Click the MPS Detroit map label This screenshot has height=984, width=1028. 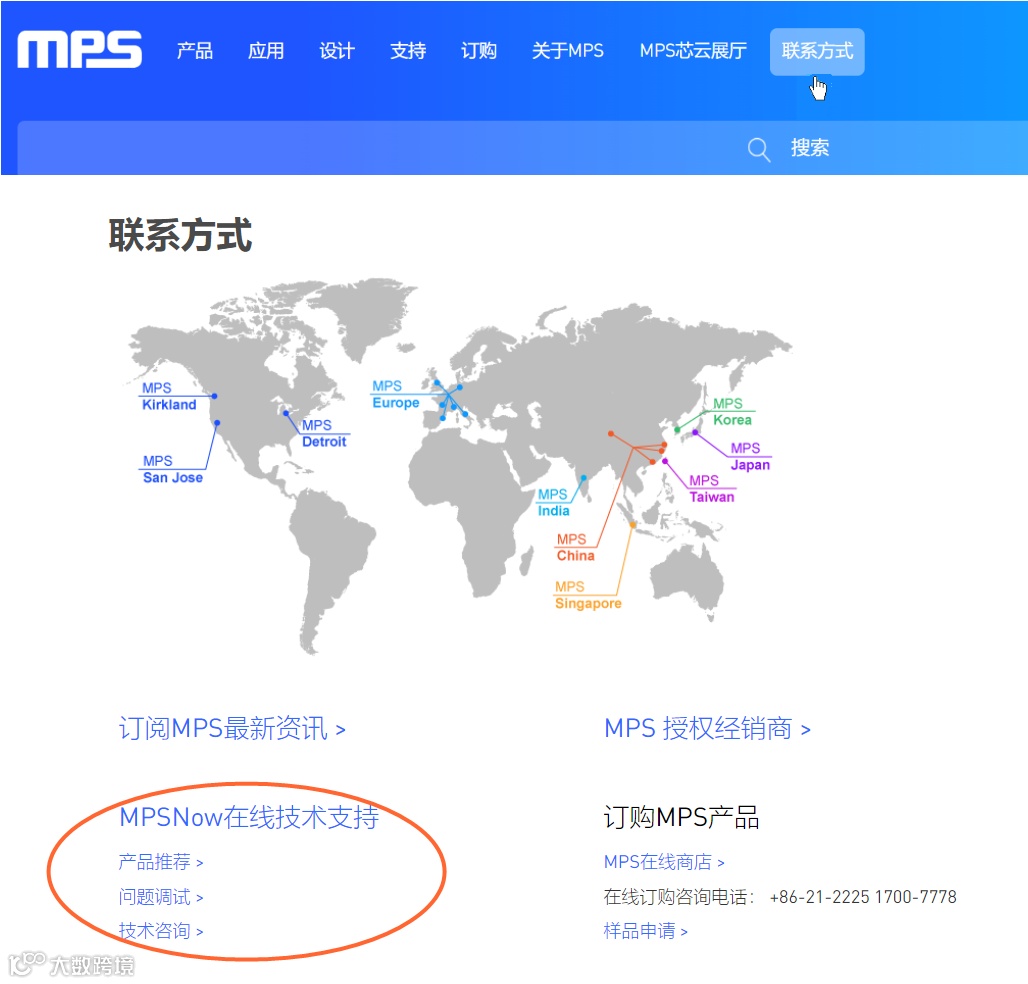(324, 433)
